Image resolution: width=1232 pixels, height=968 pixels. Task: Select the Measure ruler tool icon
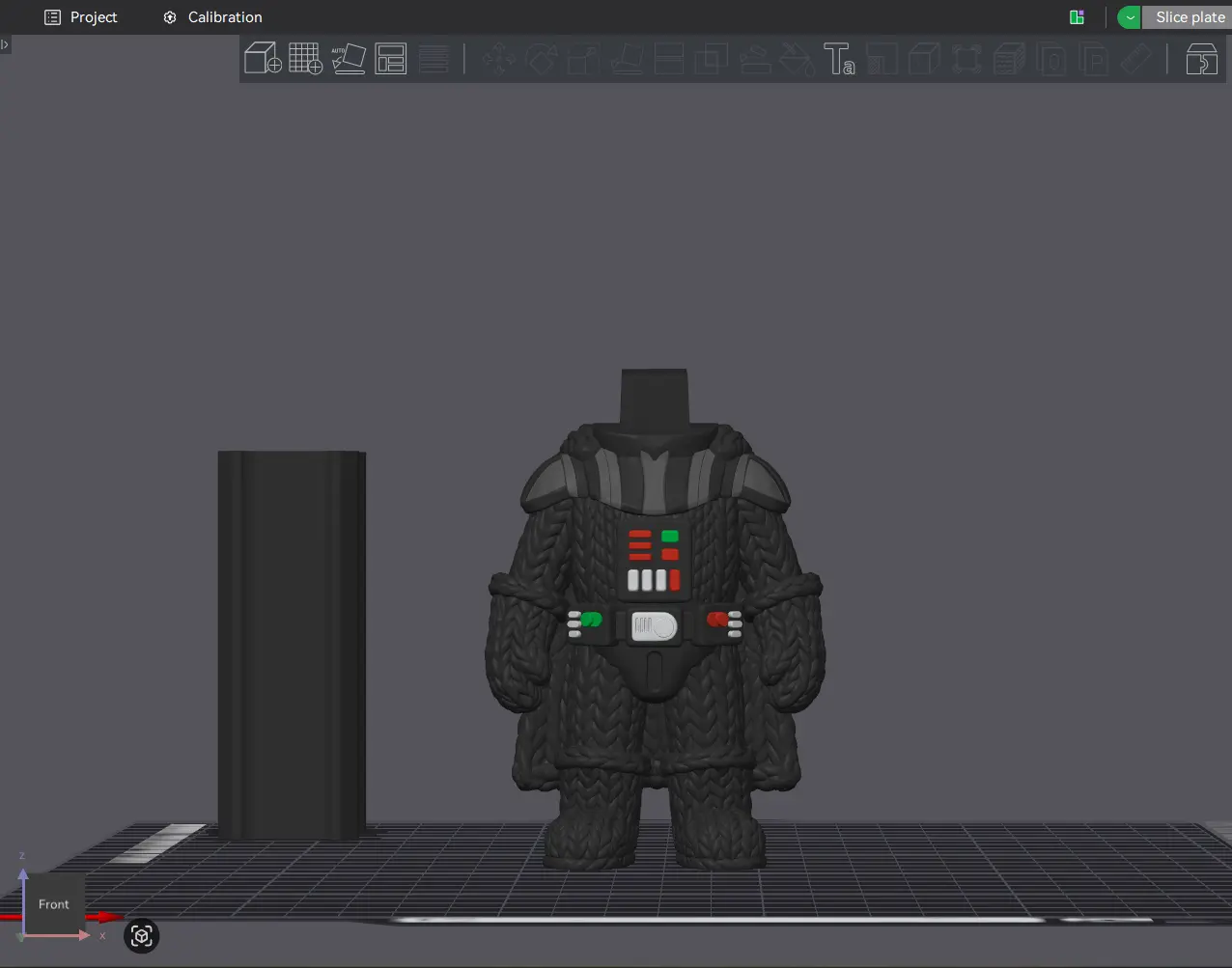point(1137,59)
